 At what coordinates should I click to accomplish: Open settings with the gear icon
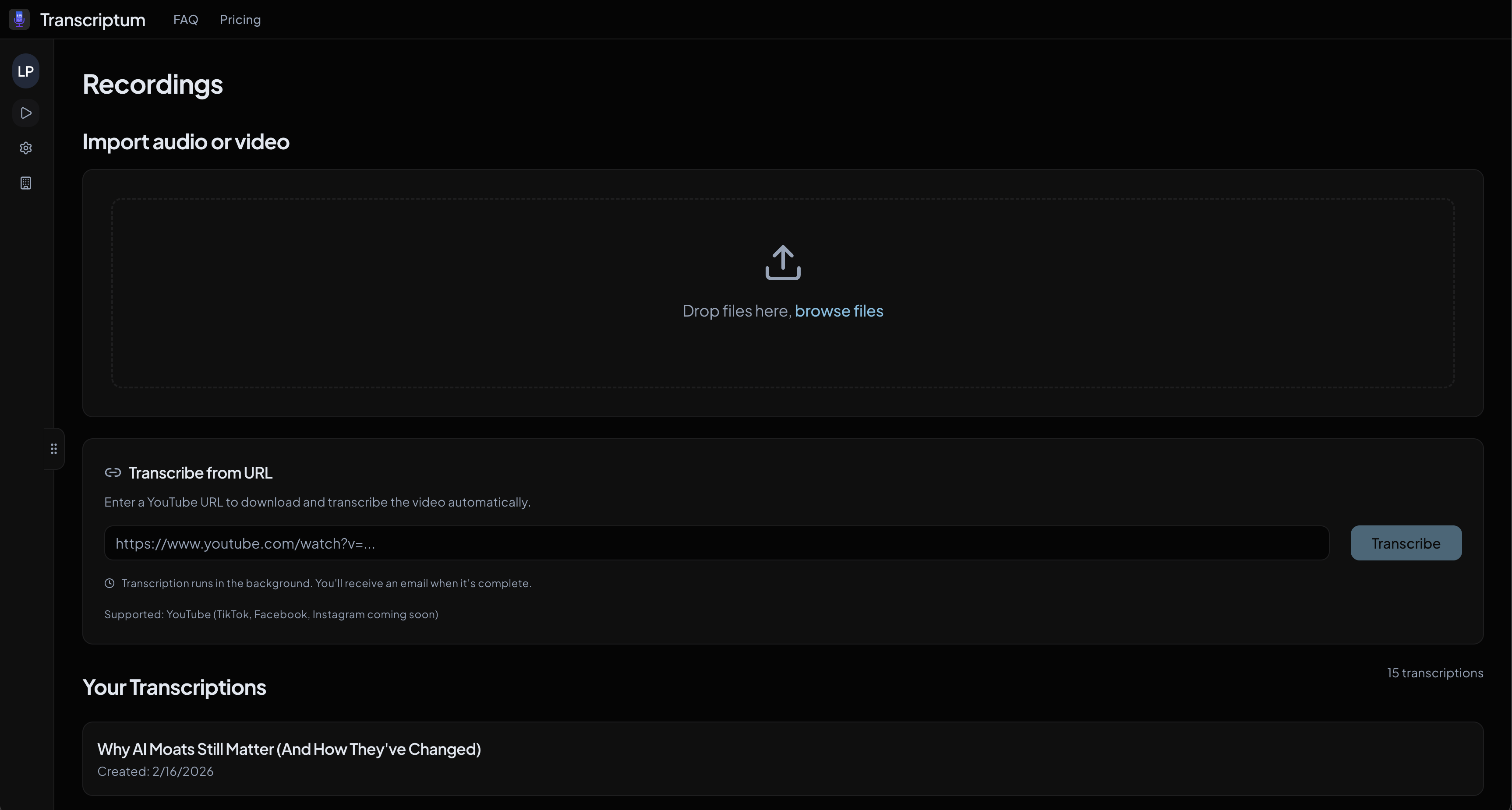(26, 148)
